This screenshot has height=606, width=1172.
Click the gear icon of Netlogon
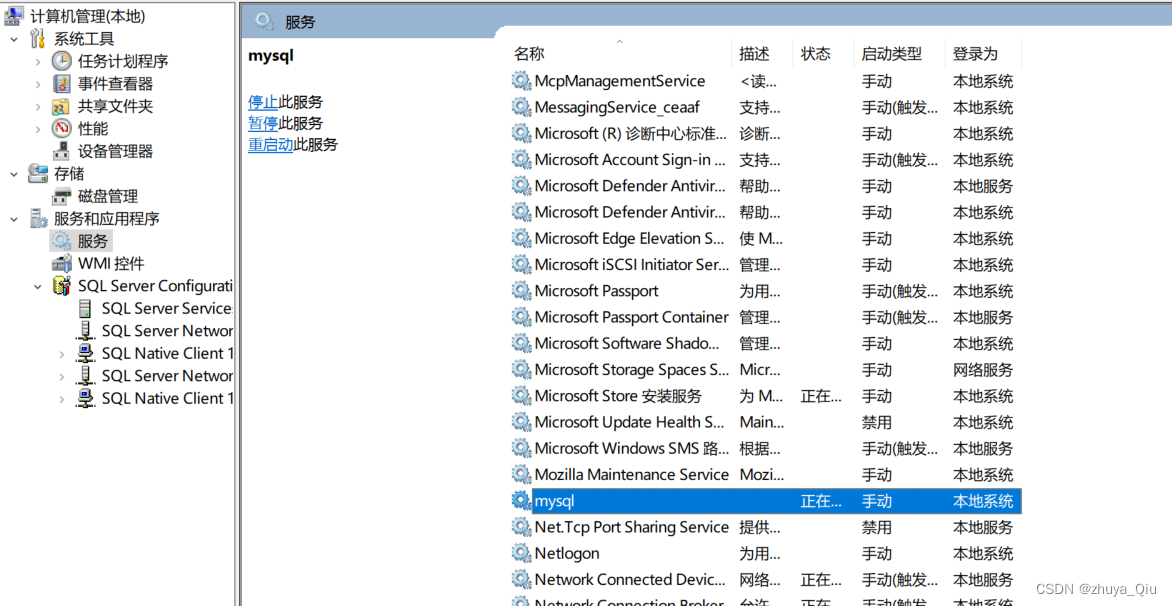(521, 553)
